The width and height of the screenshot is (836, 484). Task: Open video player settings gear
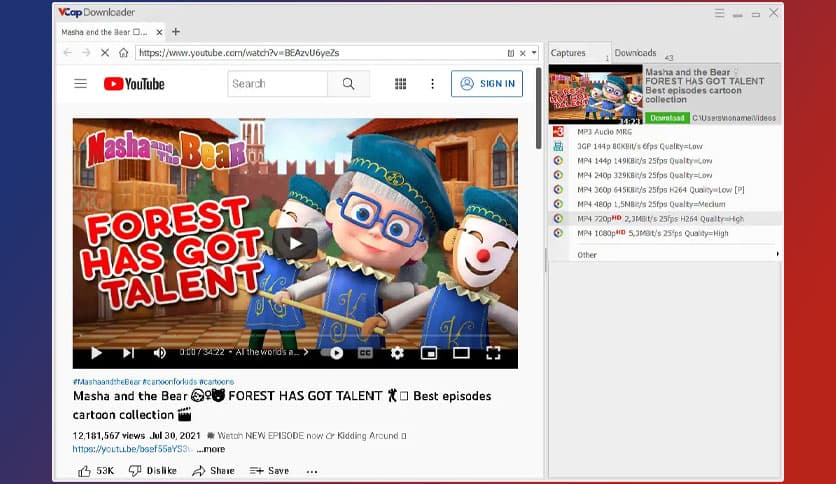click(x=397, y=353)
